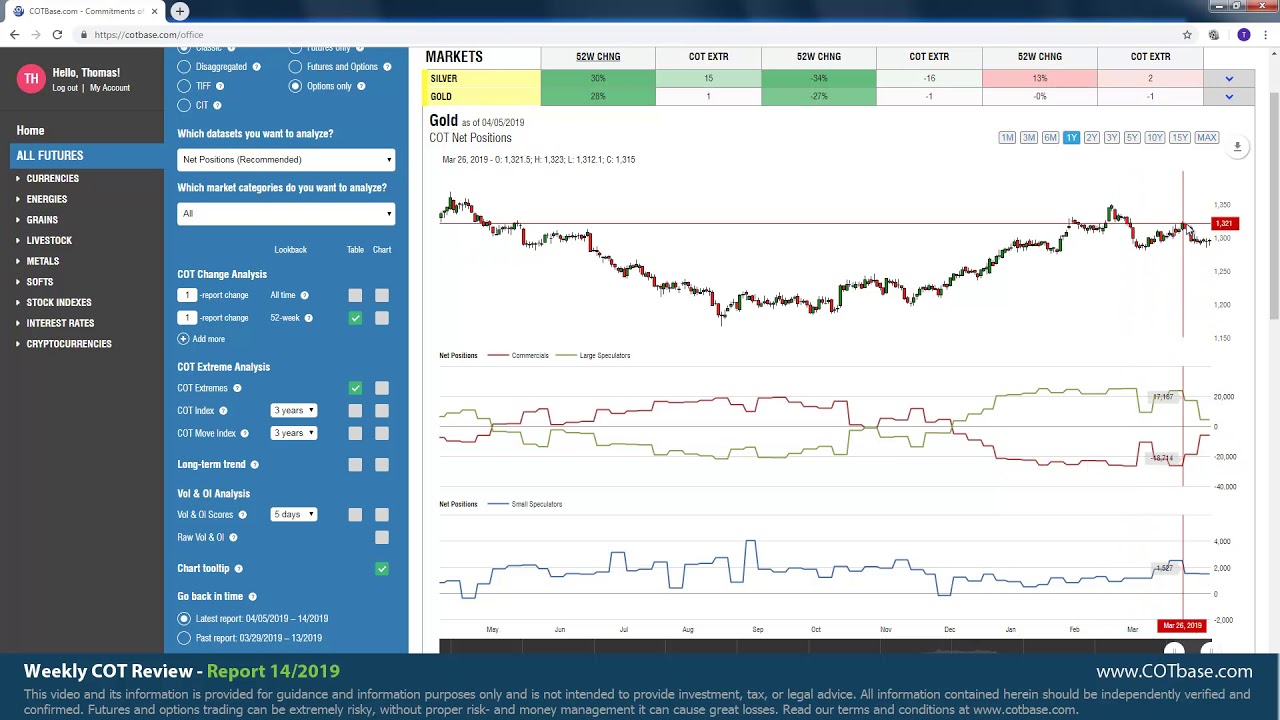Show help for 52-week lookback
1280x720 pixels.
point(308,318)
